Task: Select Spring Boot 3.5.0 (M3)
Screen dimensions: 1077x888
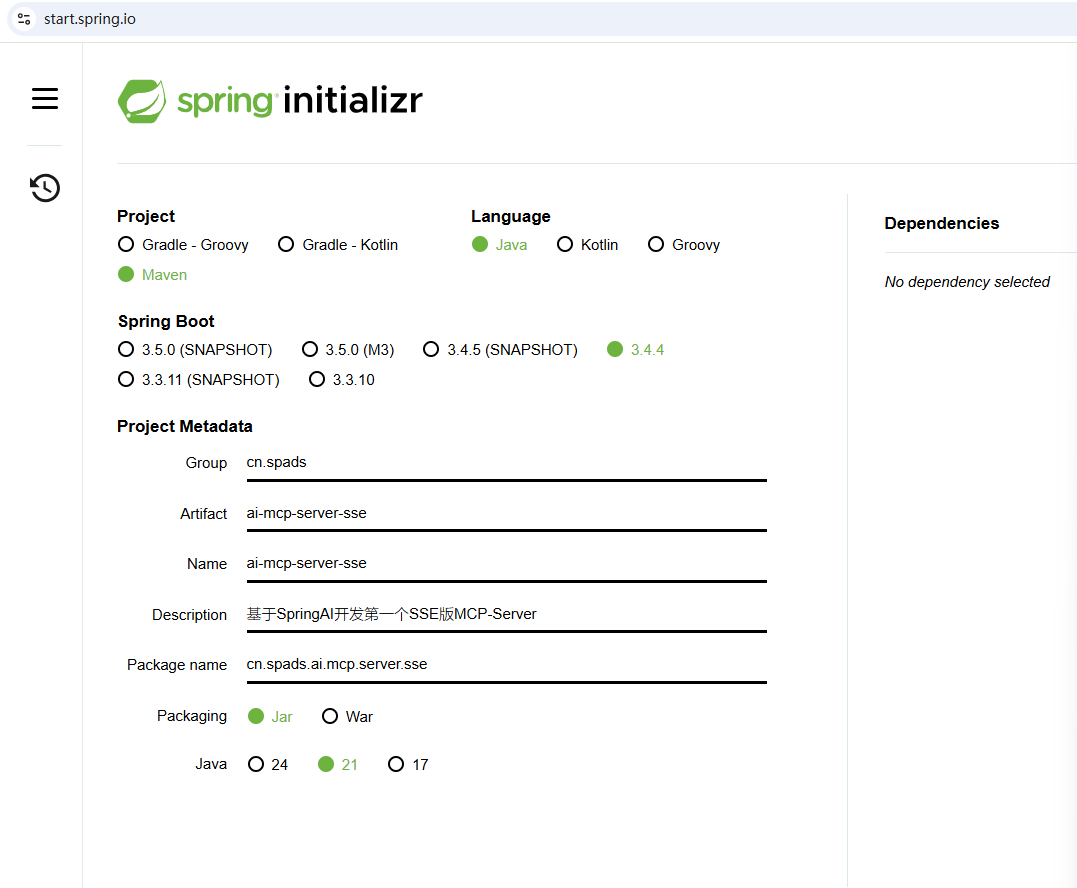Action: (348, 350)
